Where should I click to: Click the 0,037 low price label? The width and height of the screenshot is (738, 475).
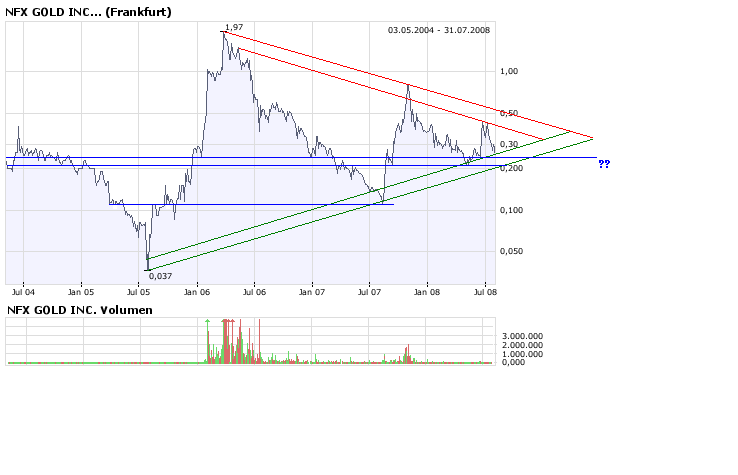pyautogui.click(x=160, y=276)
